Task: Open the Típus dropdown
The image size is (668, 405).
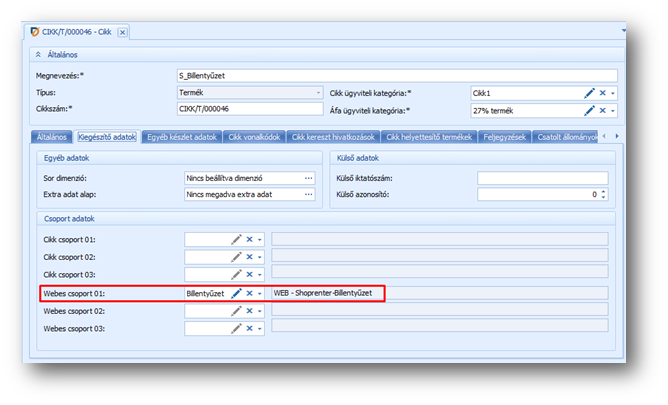Action: 318,92
